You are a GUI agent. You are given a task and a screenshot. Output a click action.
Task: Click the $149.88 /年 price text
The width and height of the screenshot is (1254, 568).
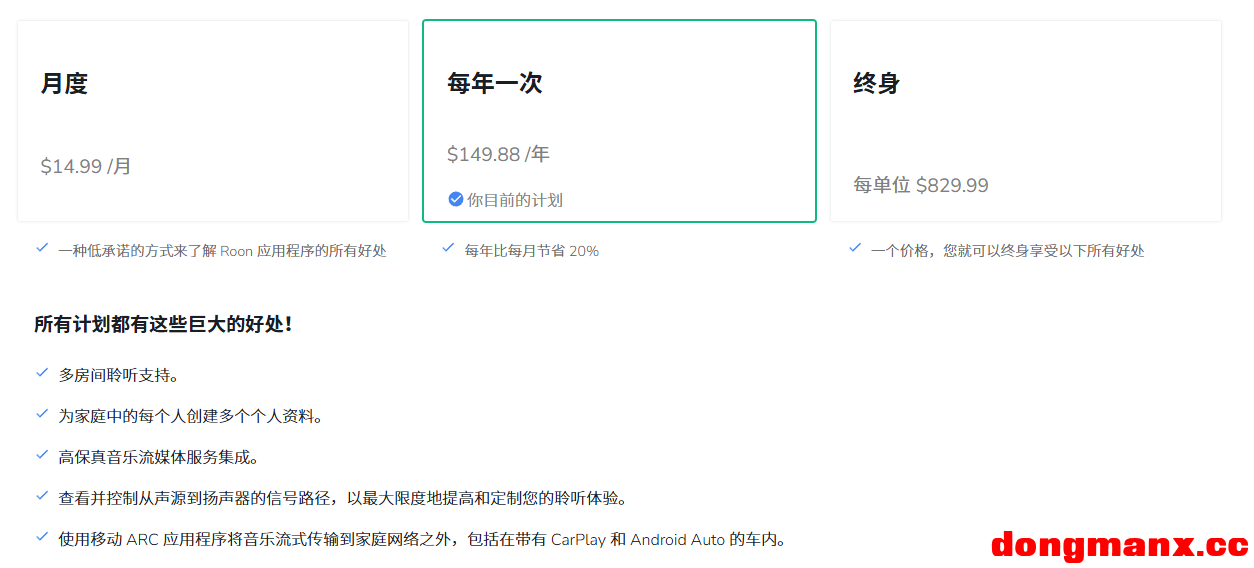(498, 154)
